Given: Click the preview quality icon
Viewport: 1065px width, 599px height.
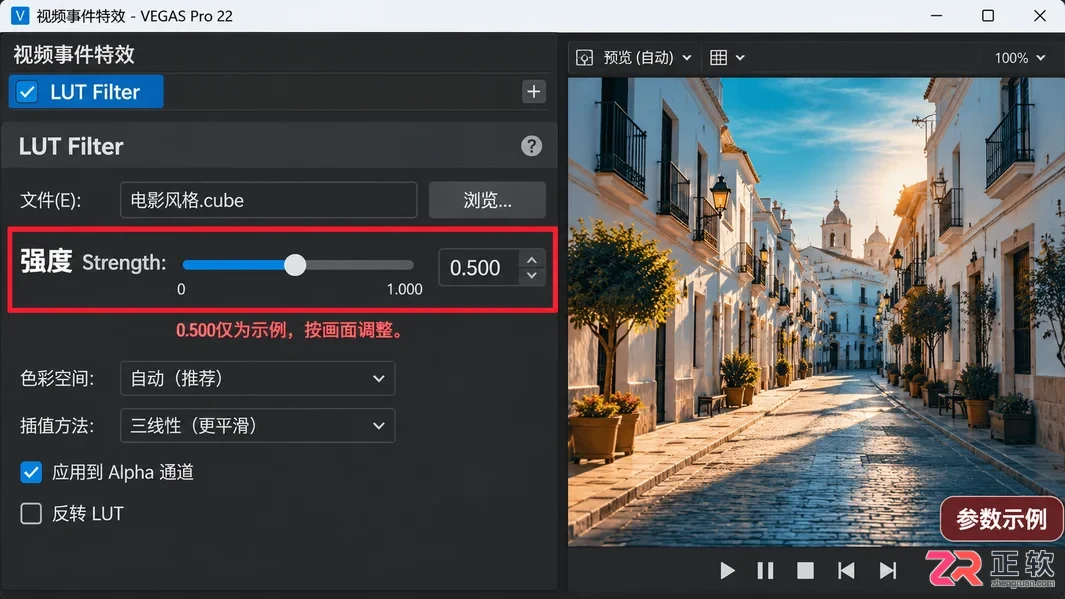Looking at the screenshot, I should click(x=584, y=58).
